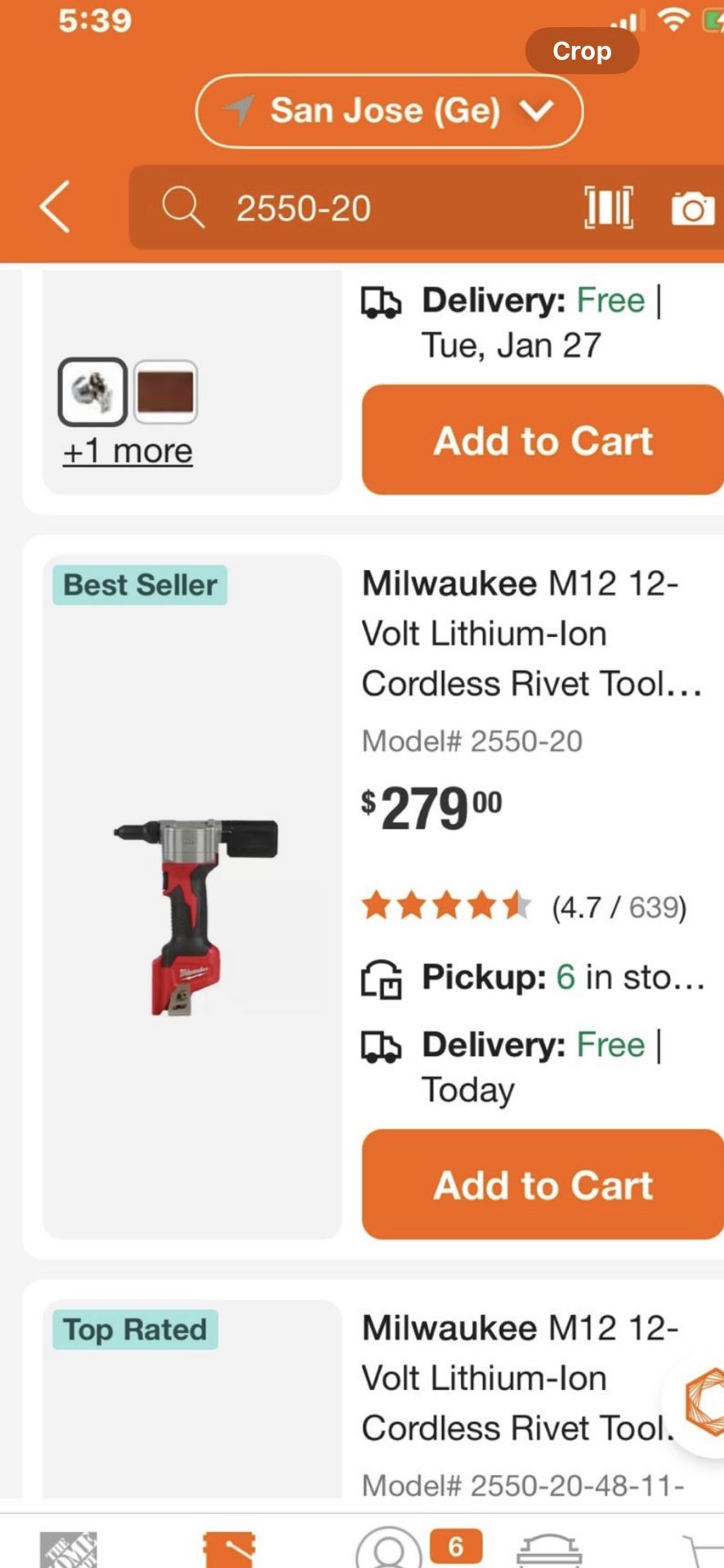
Task: Select the first product variant thumbnail
Action: 92,391
